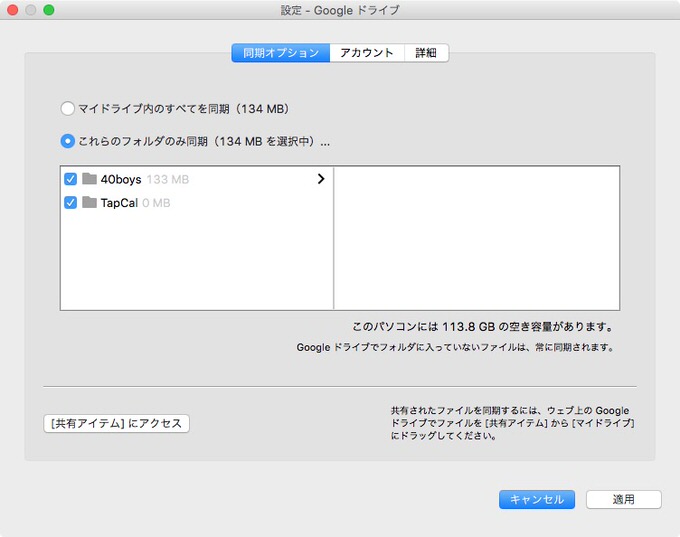680x537 pixels.
Task: Select これらのフォルダのみ同期 radio button
Action: click(x=68, y=141)
